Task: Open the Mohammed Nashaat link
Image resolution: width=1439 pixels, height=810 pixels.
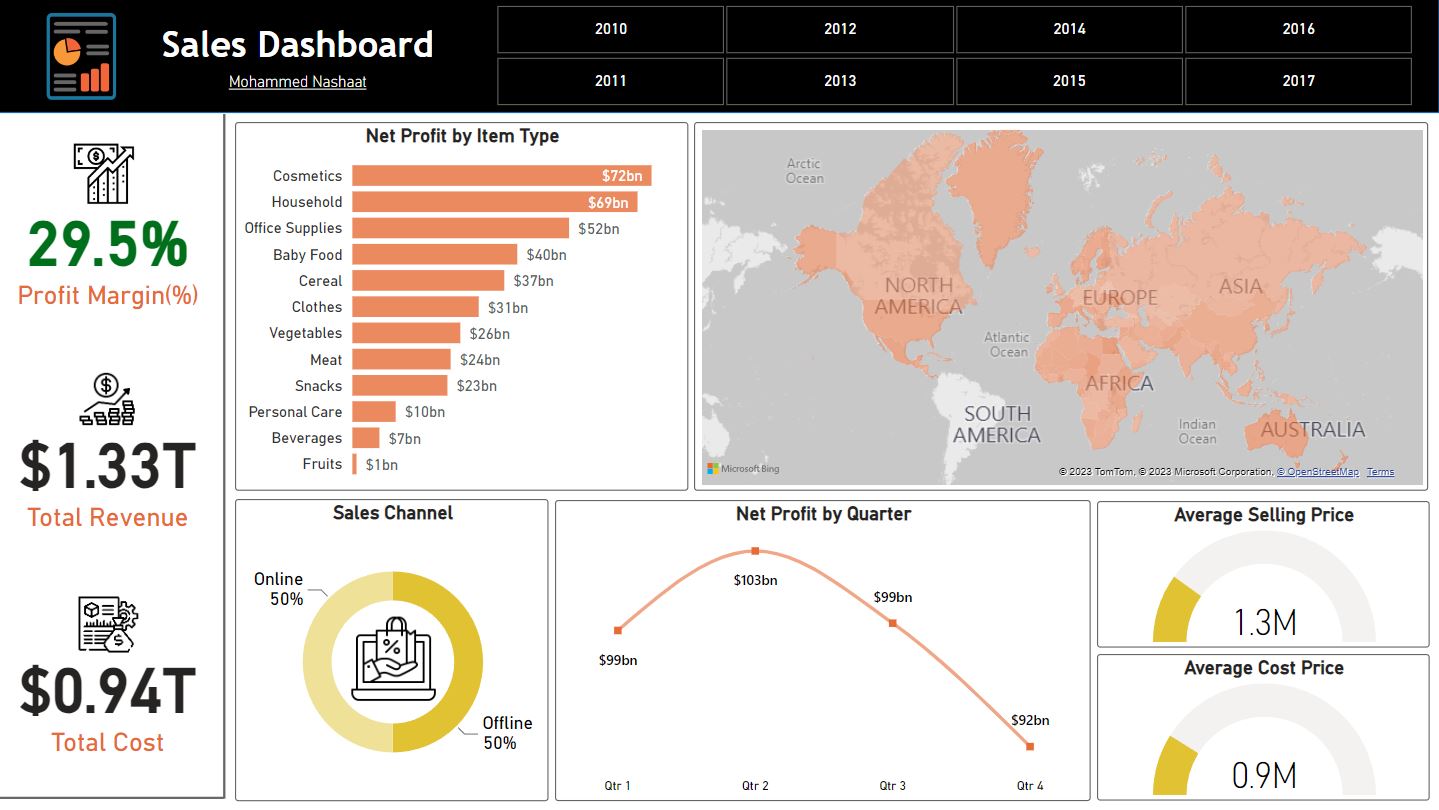Action: pos(296,82)
